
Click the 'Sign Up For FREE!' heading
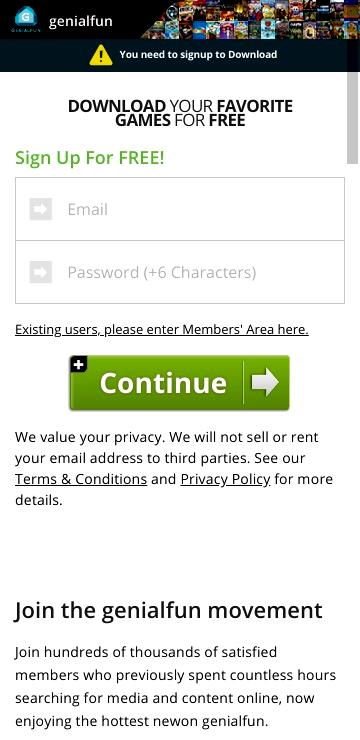pos(90,158)
